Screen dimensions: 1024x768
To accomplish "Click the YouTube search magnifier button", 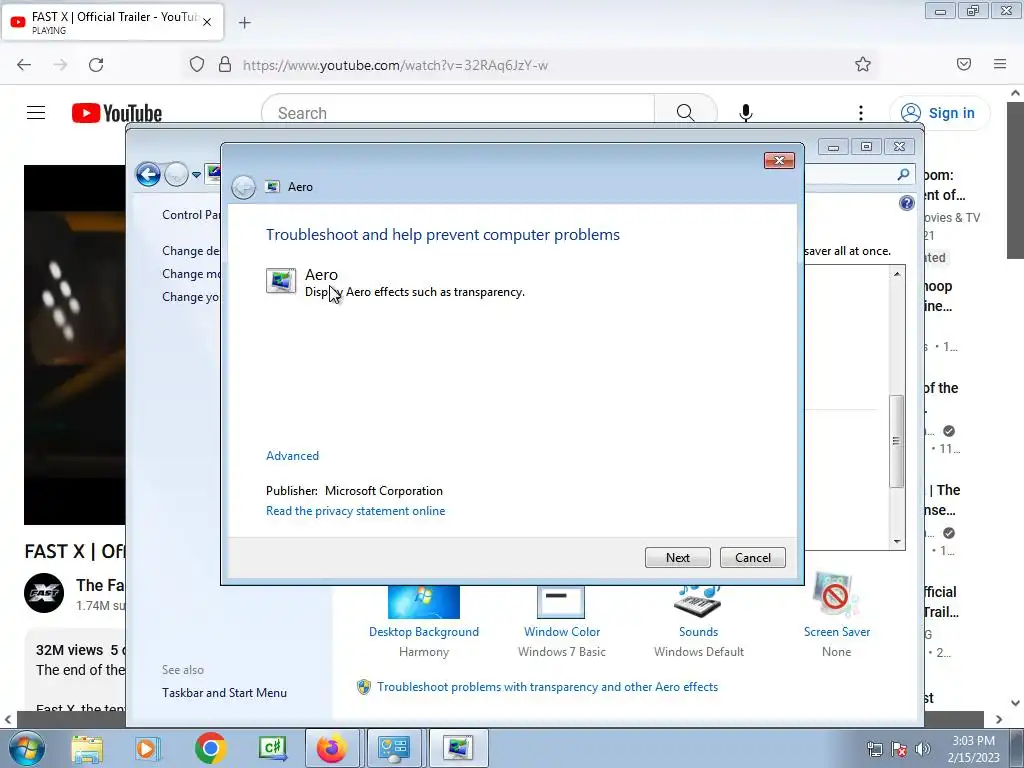I will pyautogui.click(x=685, y=113).
